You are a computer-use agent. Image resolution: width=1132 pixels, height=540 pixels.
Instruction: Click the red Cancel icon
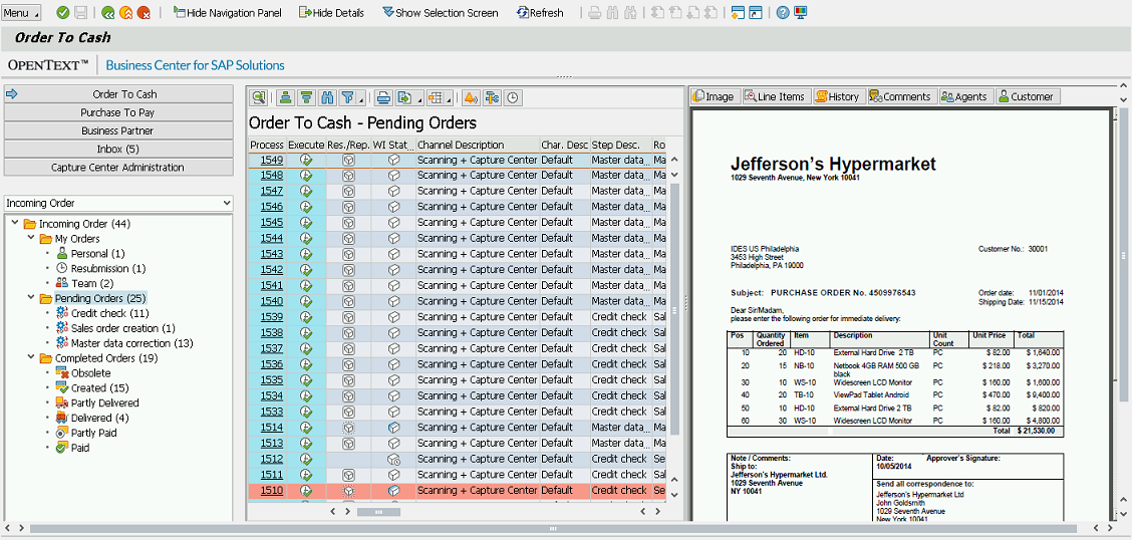144,12
